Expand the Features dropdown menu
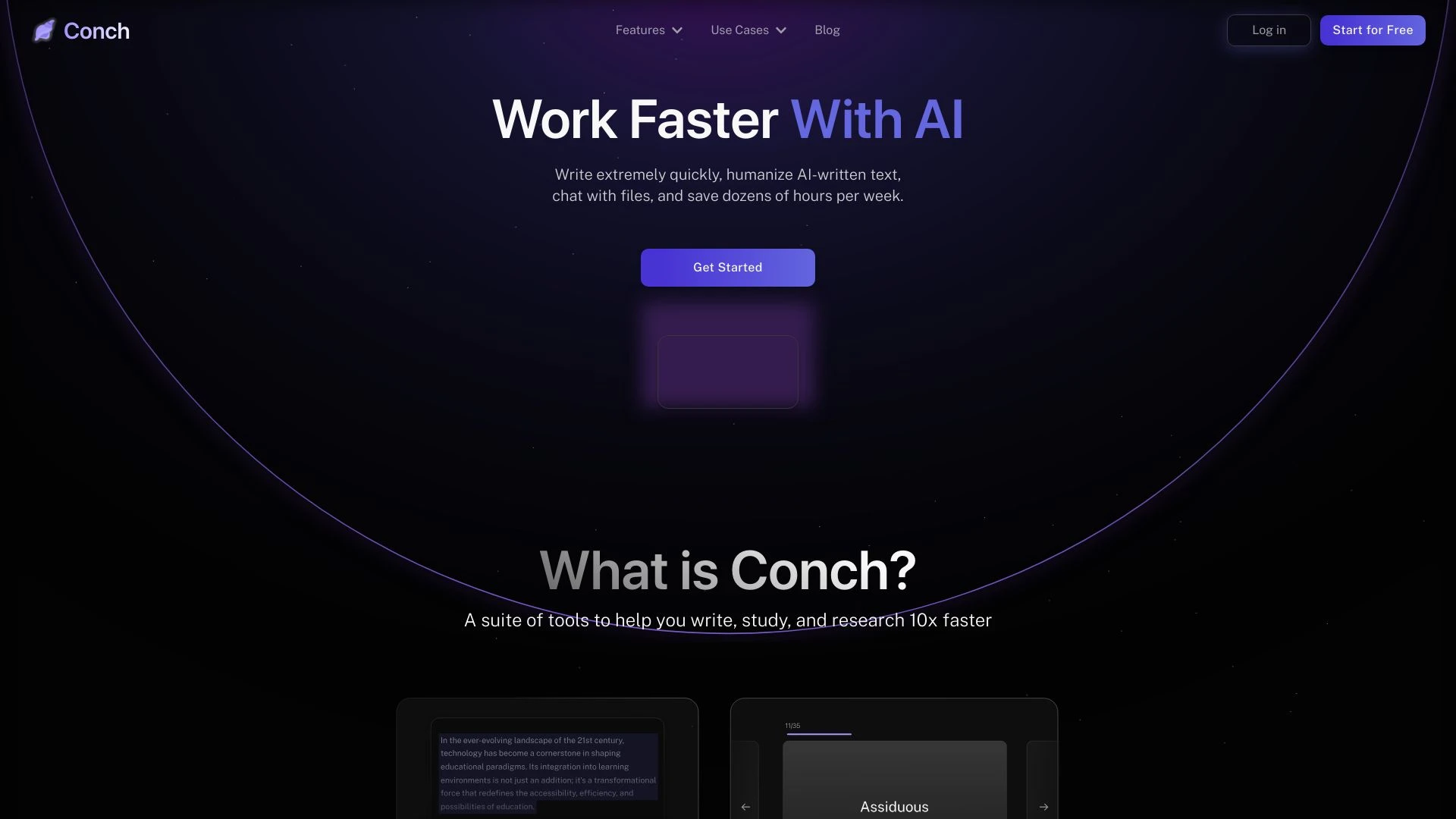Image resolution: width=1456 pixels, height=819 pixels. pos(648,30)
